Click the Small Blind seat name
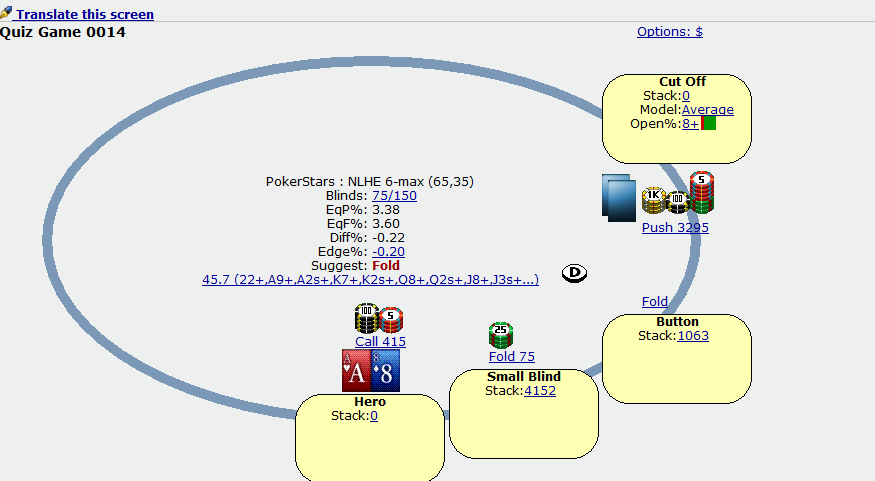Image resolution: width=875 pixels, height=481 pixels. coord(524,377)
